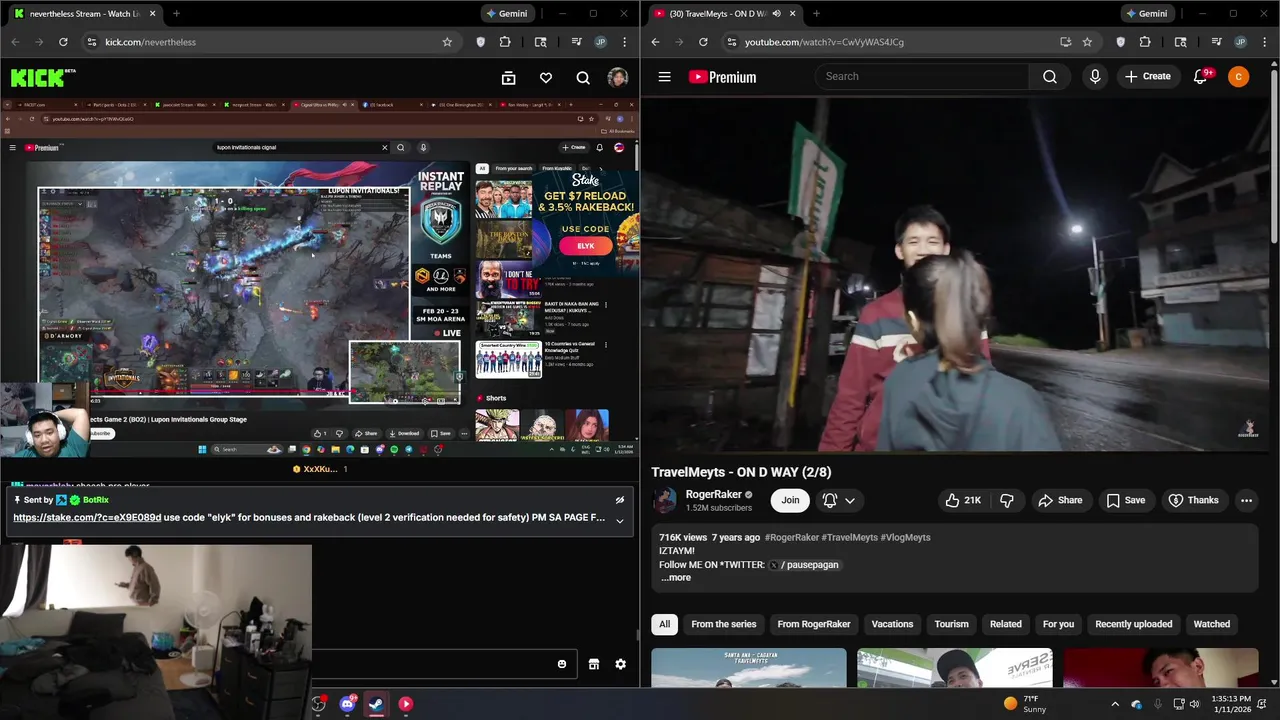Open the stake.com link in pinned message
1280x720 pixels.
point(87,518)
